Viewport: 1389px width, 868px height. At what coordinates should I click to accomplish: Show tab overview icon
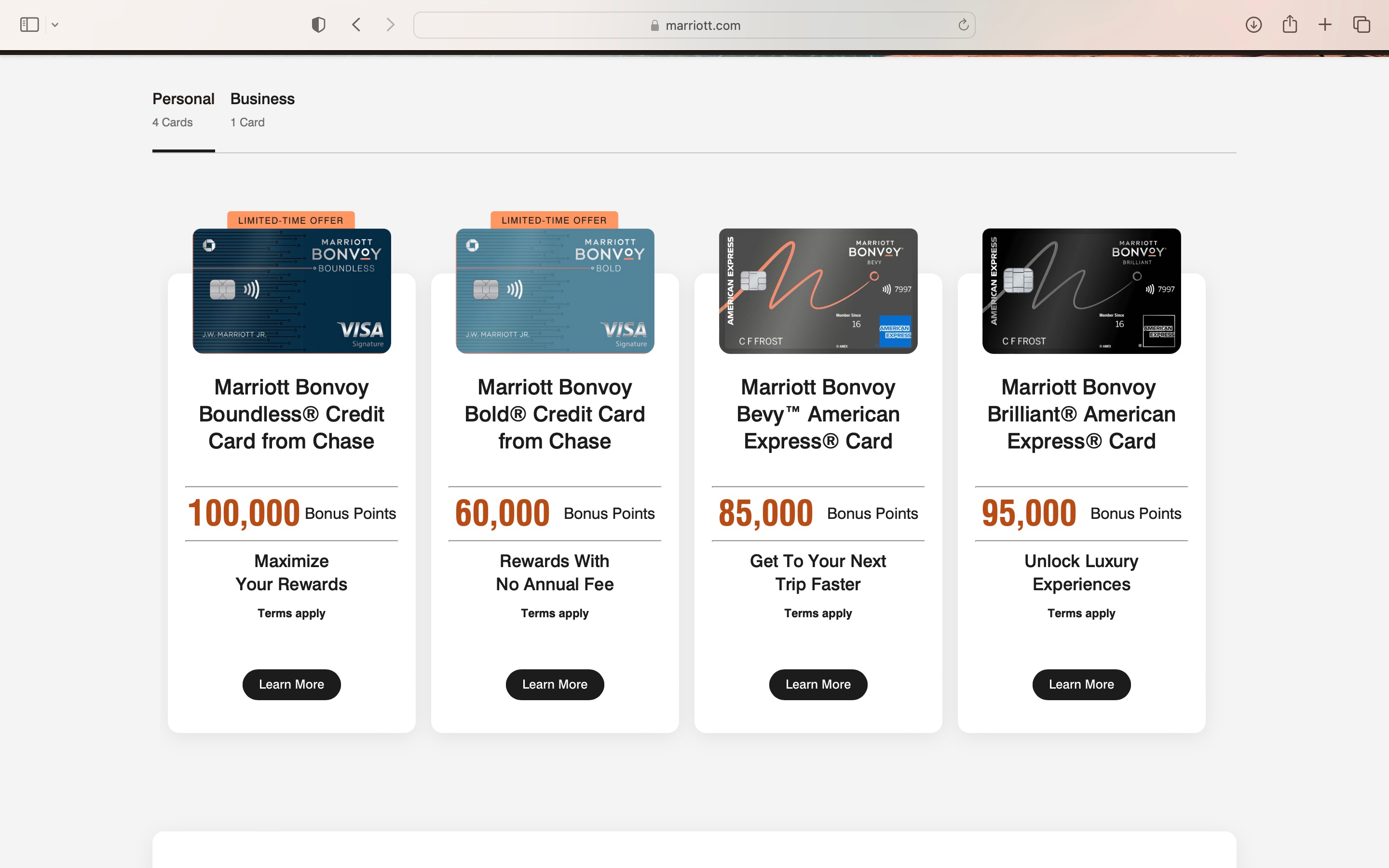coord(1362,25)
